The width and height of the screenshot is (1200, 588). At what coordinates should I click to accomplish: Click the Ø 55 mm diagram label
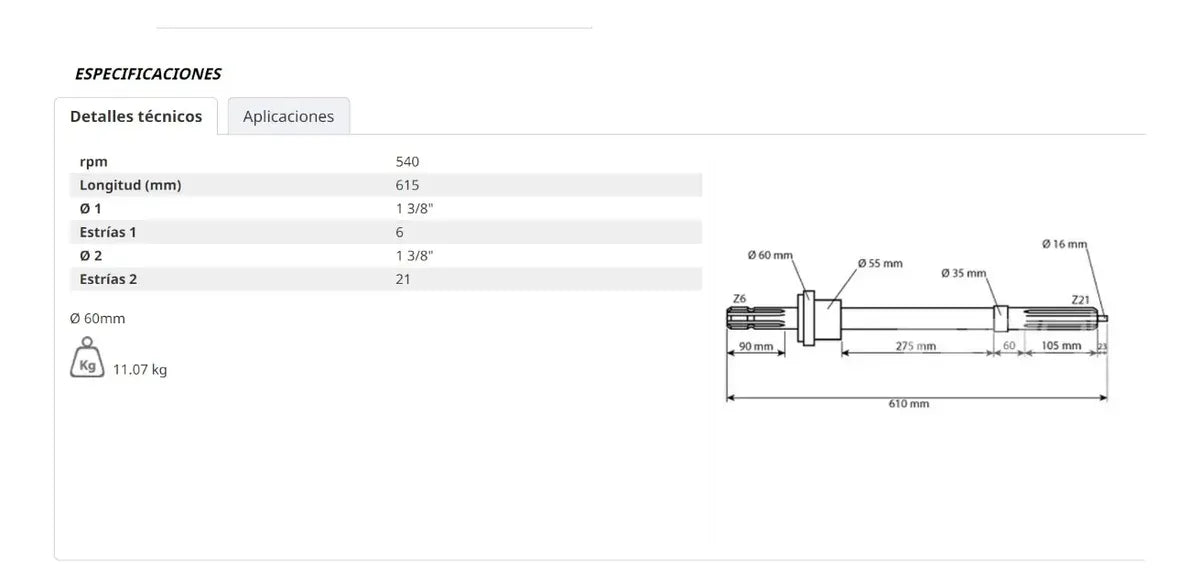(x=880, y=263)
